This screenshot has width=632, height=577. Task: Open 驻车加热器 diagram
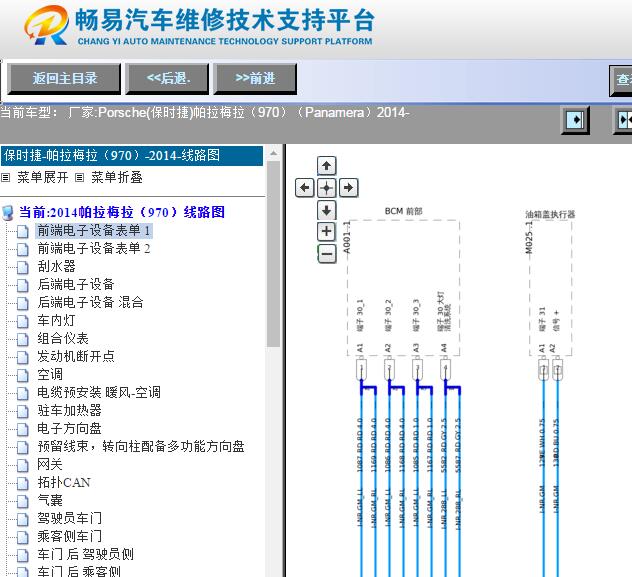click(x=69, y=411)
